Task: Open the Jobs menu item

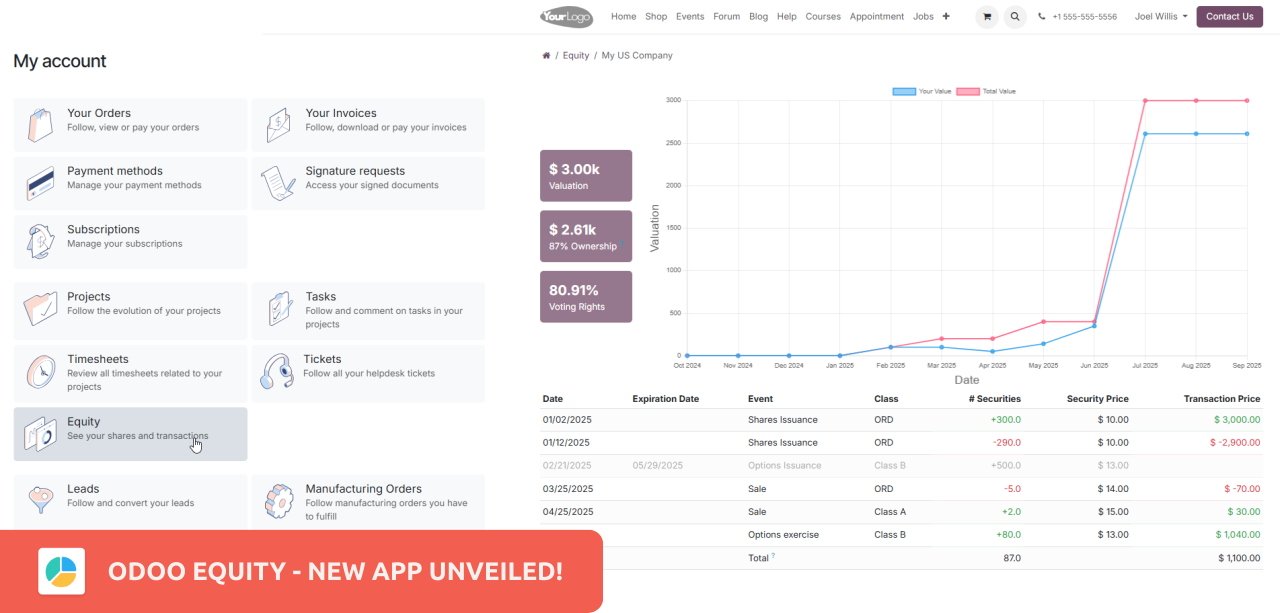Action: (923, 17)
